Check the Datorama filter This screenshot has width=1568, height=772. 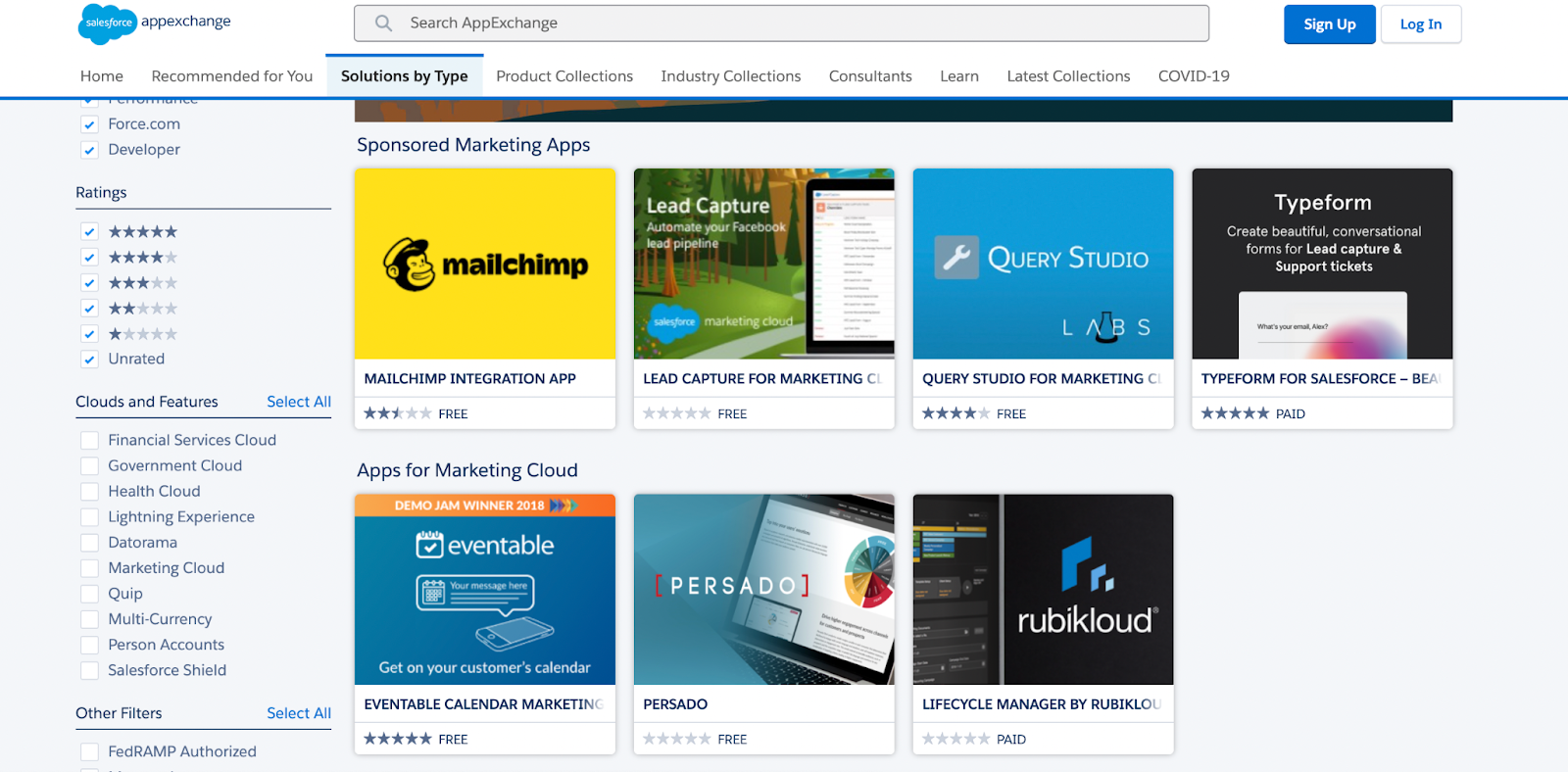click(89, 543)
